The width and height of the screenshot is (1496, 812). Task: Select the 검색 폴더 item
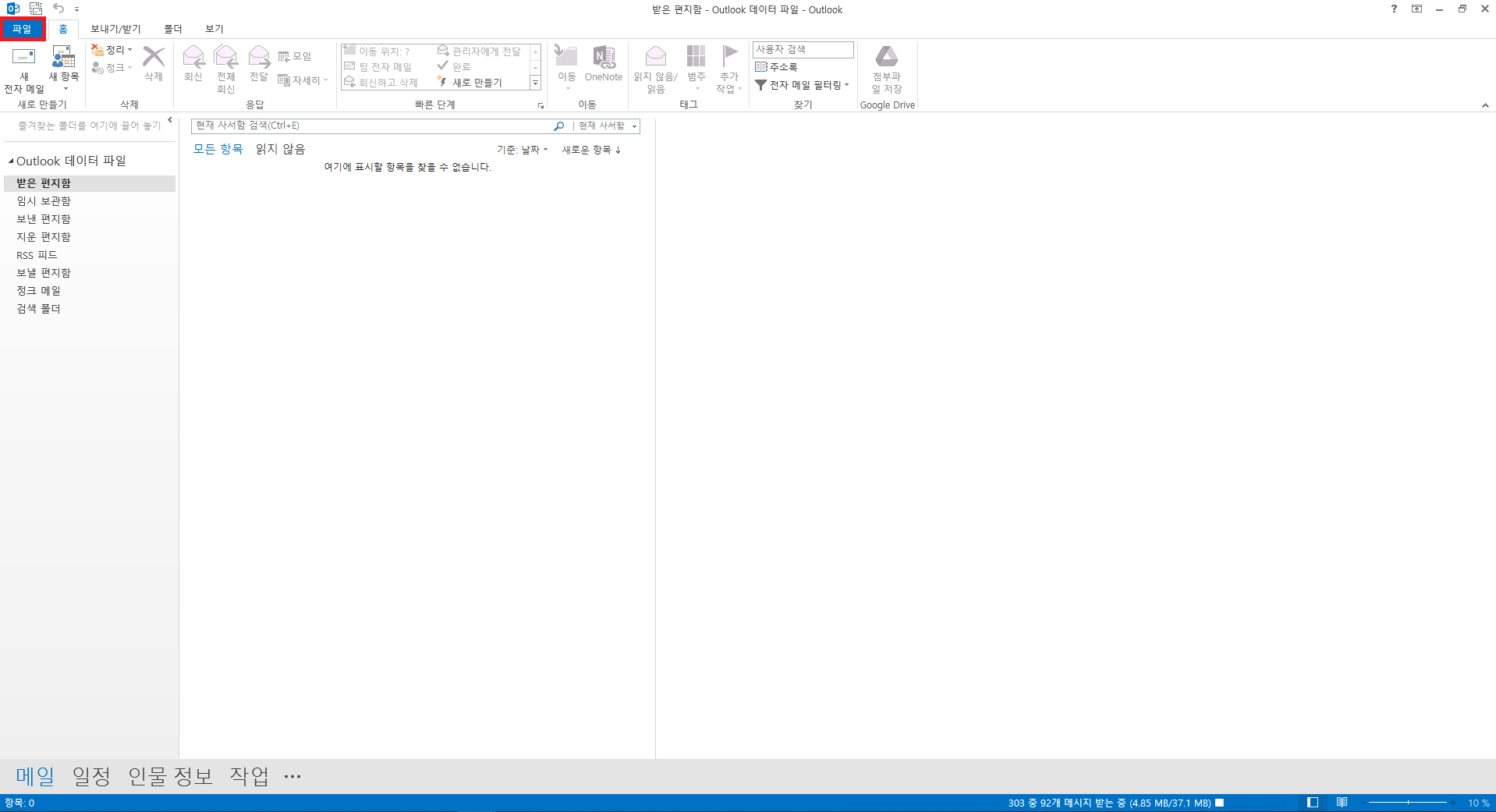pos(90,309)
